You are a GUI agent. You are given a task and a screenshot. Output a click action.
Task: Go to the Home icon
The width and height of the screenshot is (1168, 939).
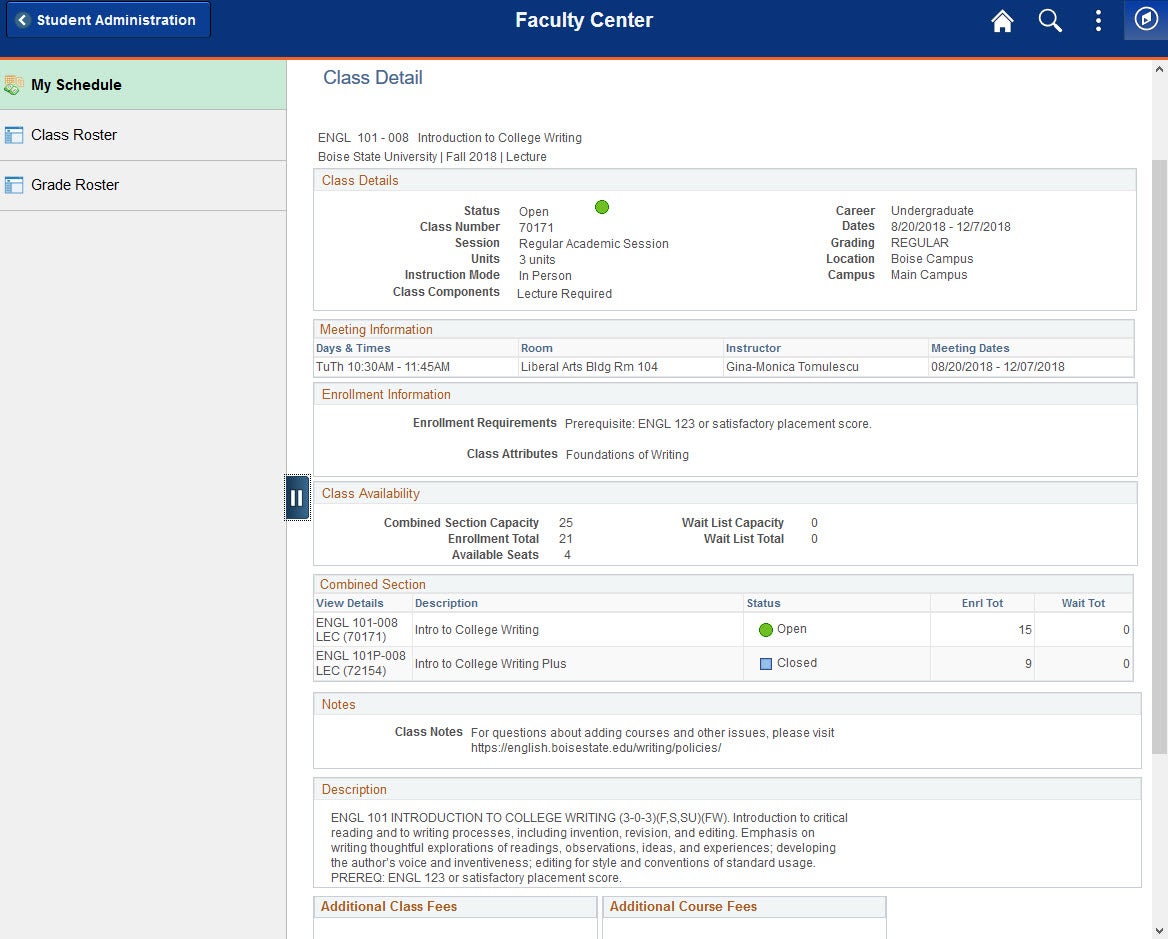[x=1002, y=21]
